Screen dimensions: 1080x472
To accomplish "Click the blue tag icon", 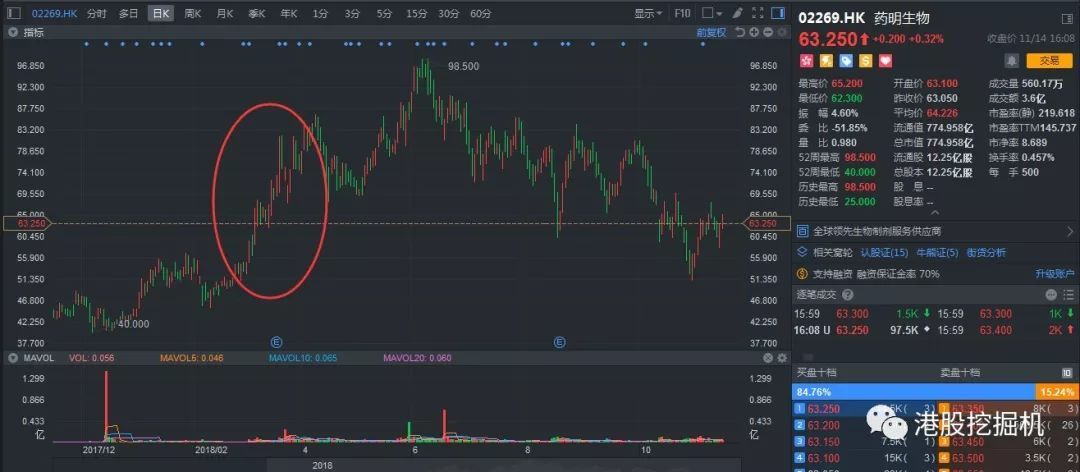I will (x=845, y=61).
